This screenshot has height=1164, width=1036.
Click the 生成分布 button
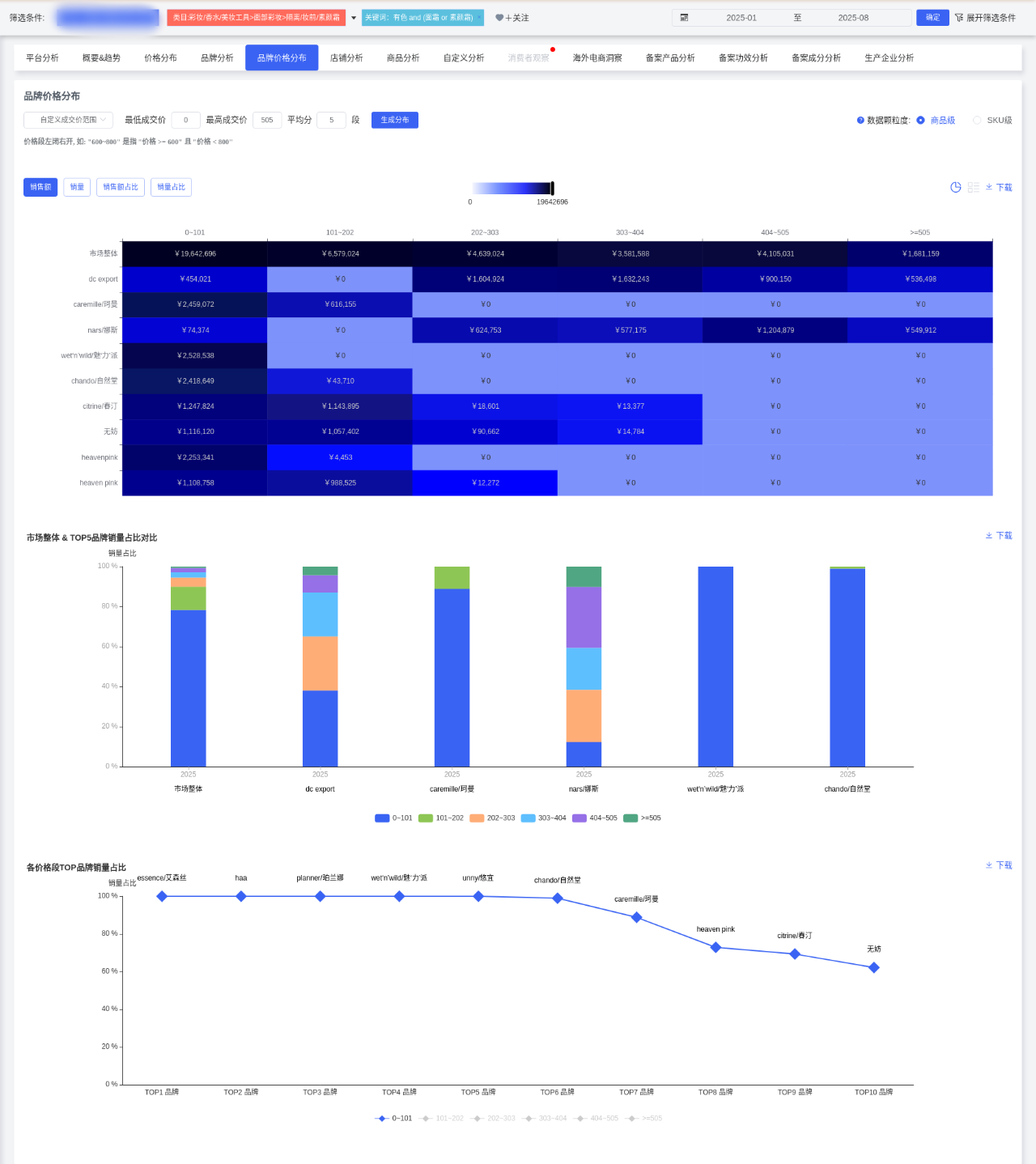tap(394, 120)
